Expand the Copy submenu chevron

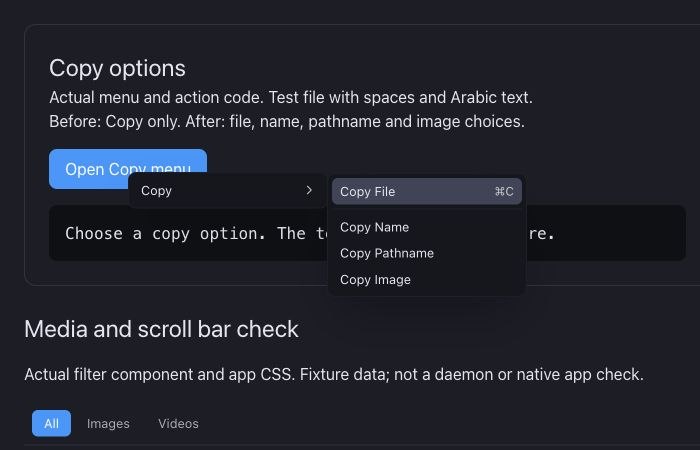pos(309,191)
